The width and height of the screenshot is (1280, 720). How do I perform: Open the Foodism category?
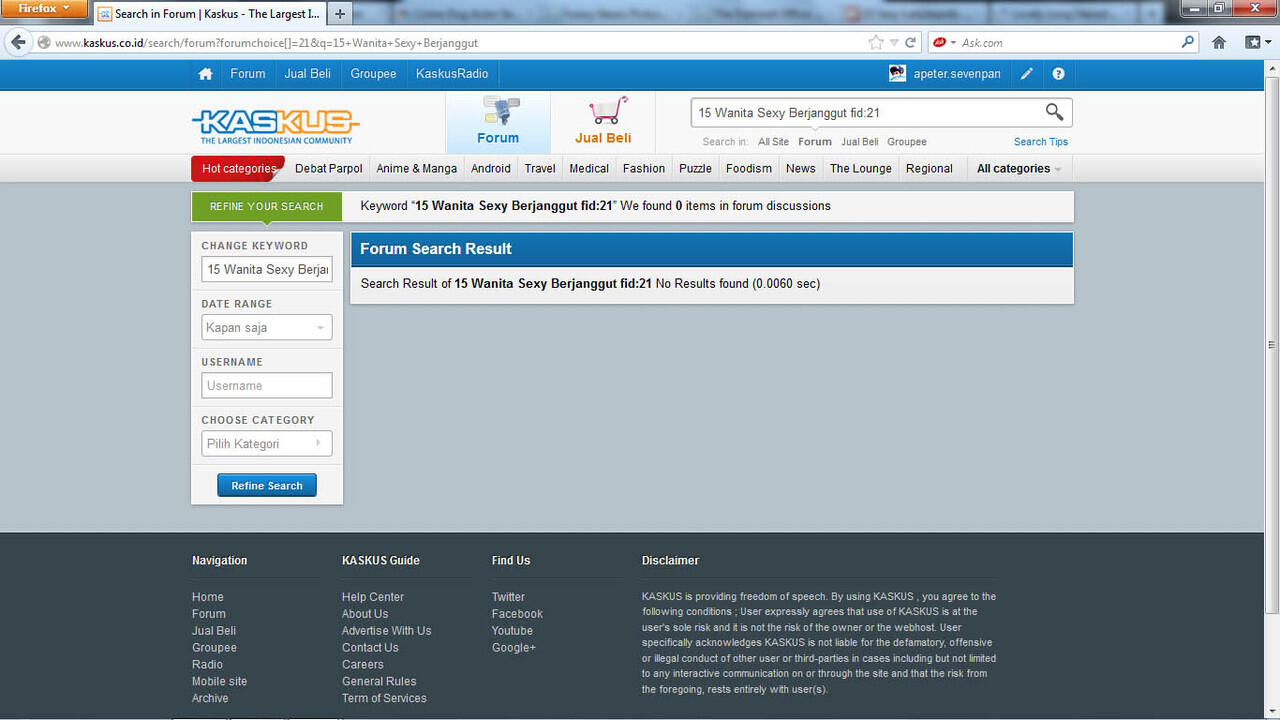749,168
